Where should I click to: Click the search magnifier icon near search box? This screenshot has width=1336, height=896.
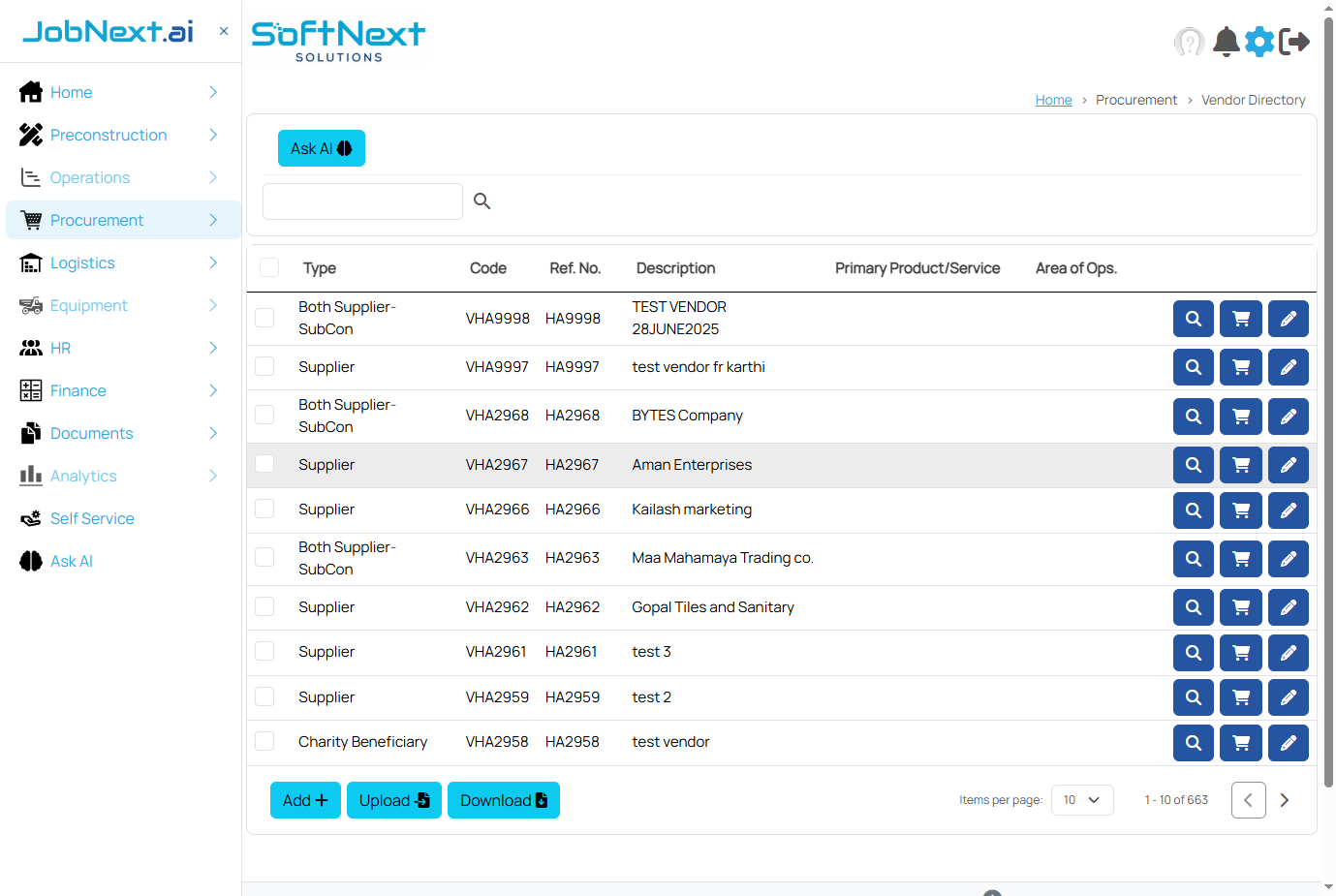482,201
